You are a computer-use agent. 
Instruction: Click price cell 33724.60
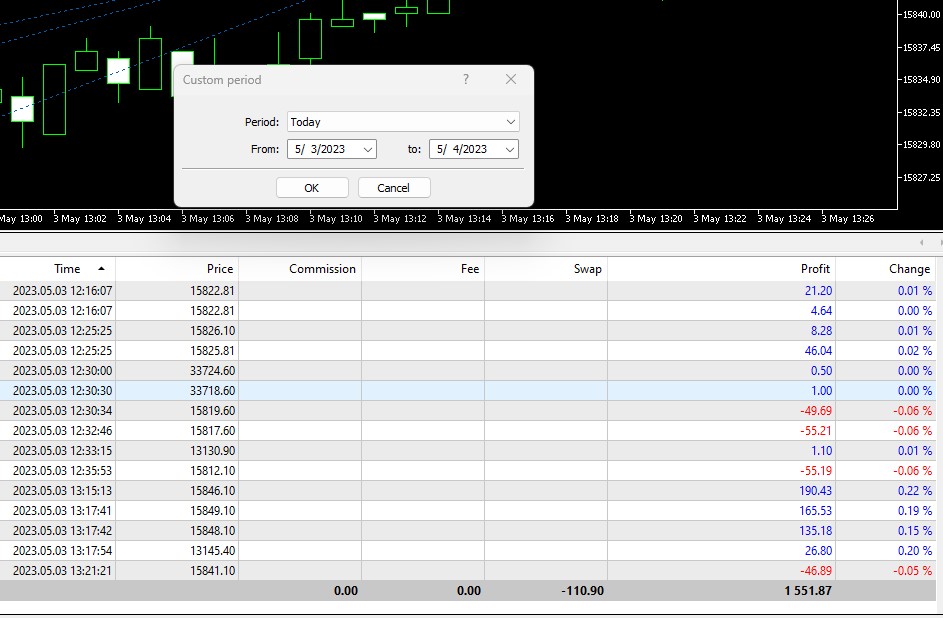(x=212, y=370)
